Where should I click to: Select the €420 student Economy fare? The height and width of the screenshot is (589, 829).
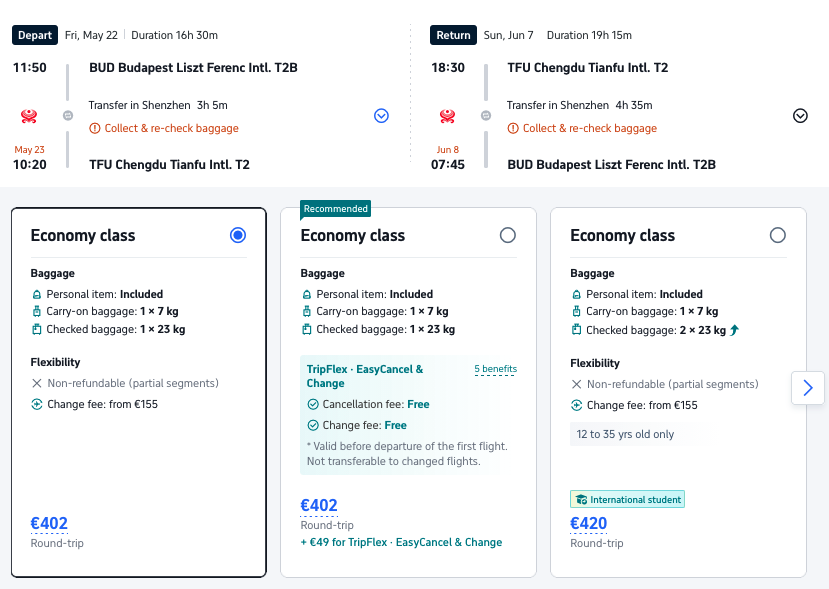tap(777, 235)
